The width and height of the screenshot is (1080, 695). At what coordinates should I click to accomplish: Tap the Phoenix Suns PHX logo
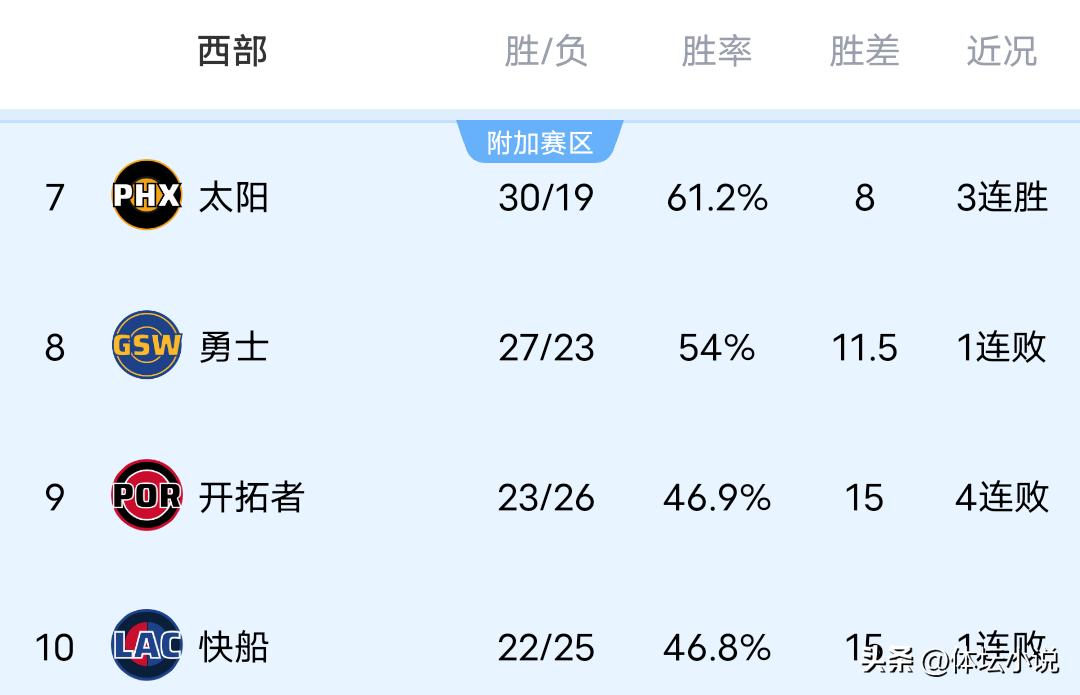146,195
